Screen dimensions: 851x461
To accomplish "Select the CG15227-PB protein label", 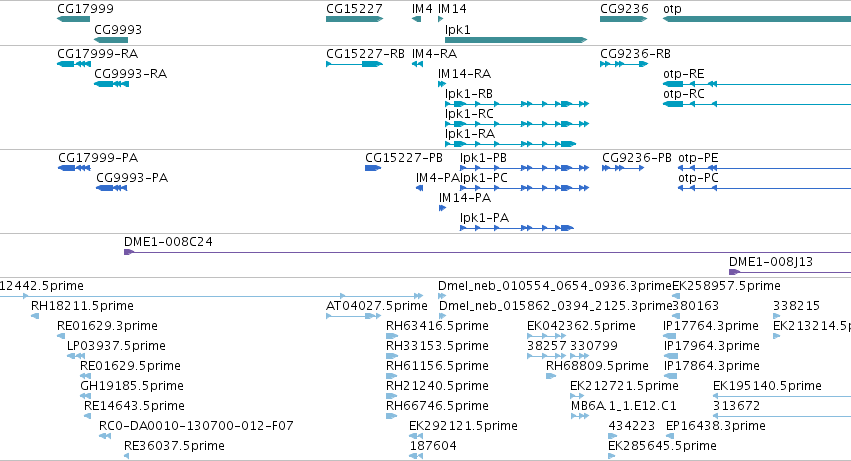I will tap(404, 158).
